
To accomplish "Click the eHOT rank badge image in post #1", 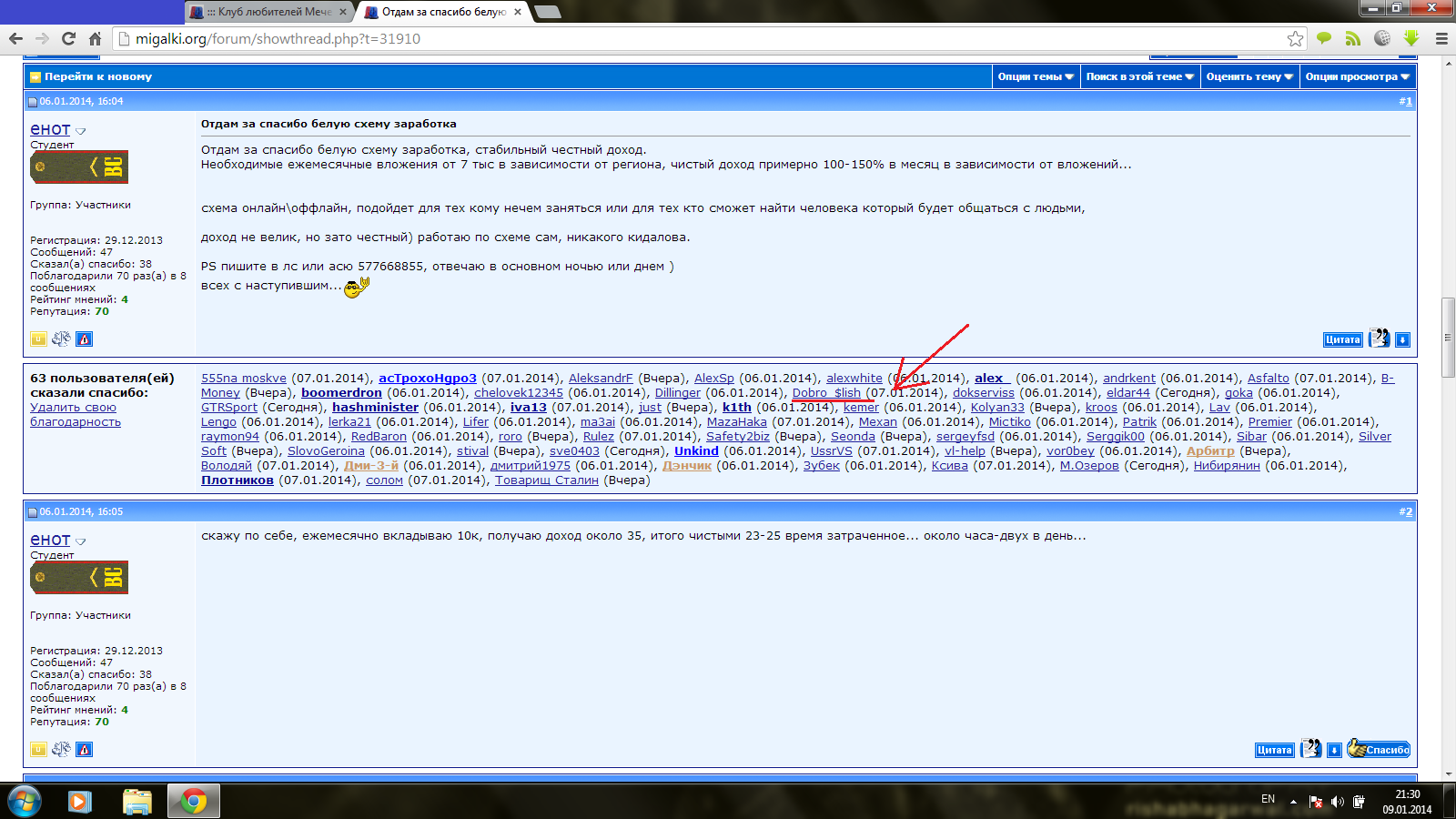I will [79, 167].
